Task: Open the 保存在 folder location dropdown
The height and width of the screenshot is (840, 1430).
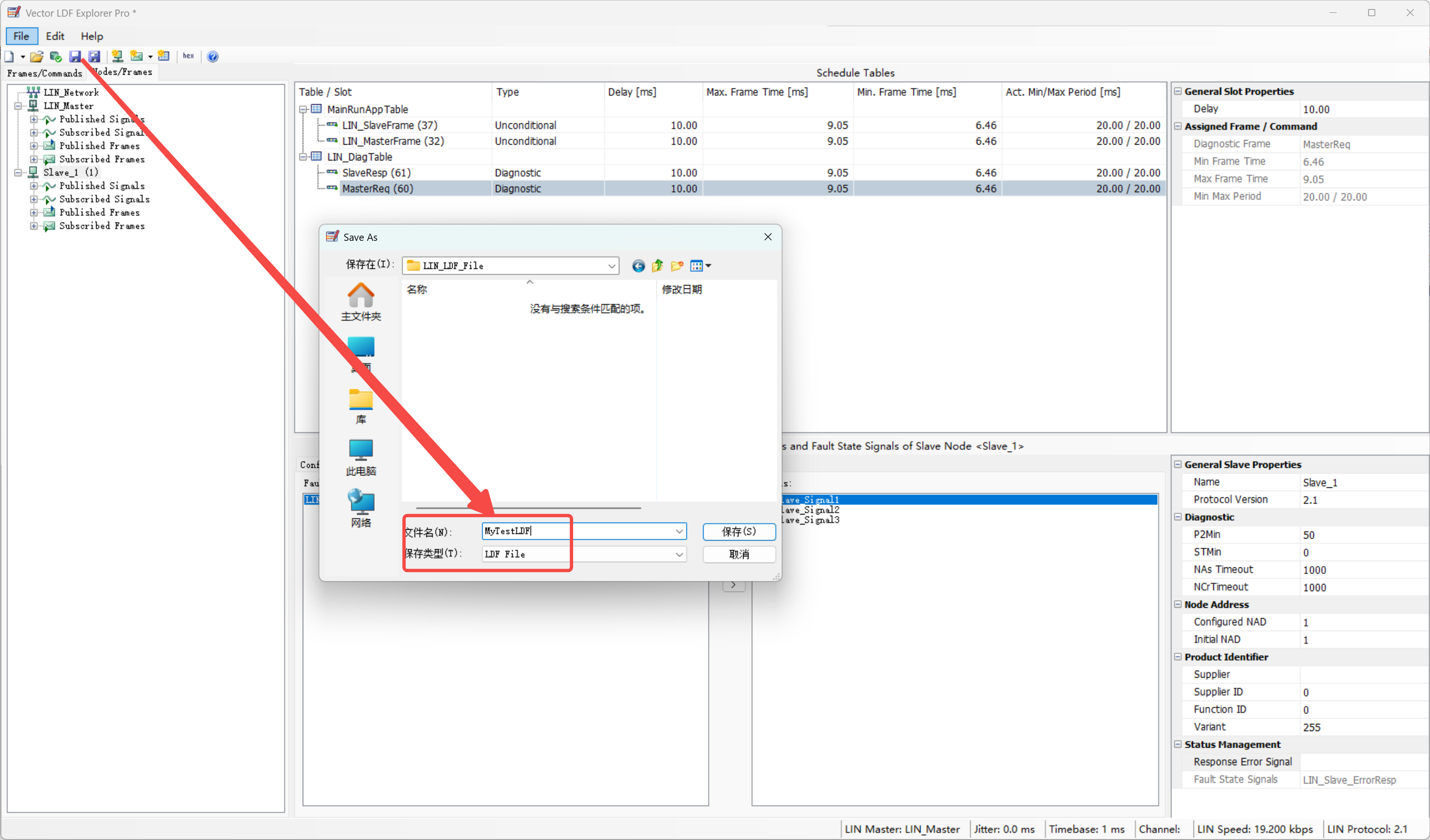Action: pyautogui.click(x=612, y=266)
